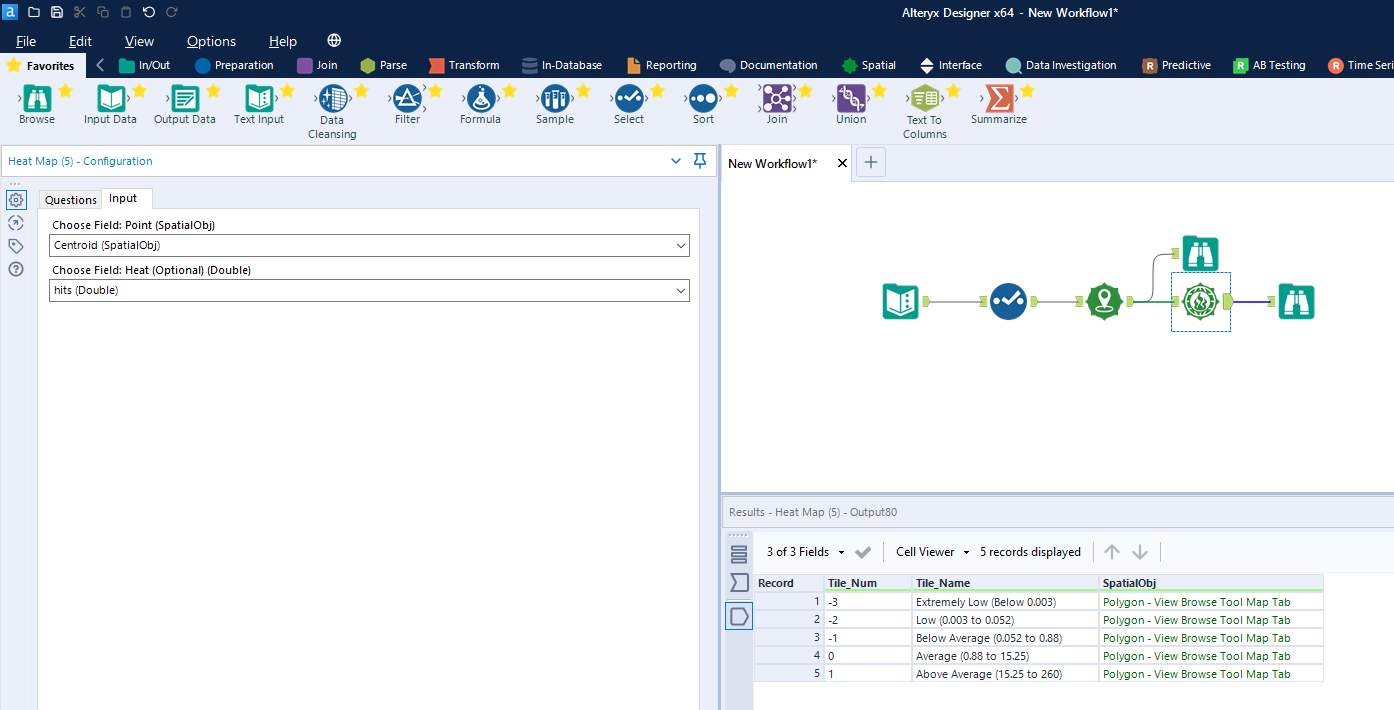Switch to the Questions tab
The height and width of the screenshot is (710, 1394).
click(69, 199)
